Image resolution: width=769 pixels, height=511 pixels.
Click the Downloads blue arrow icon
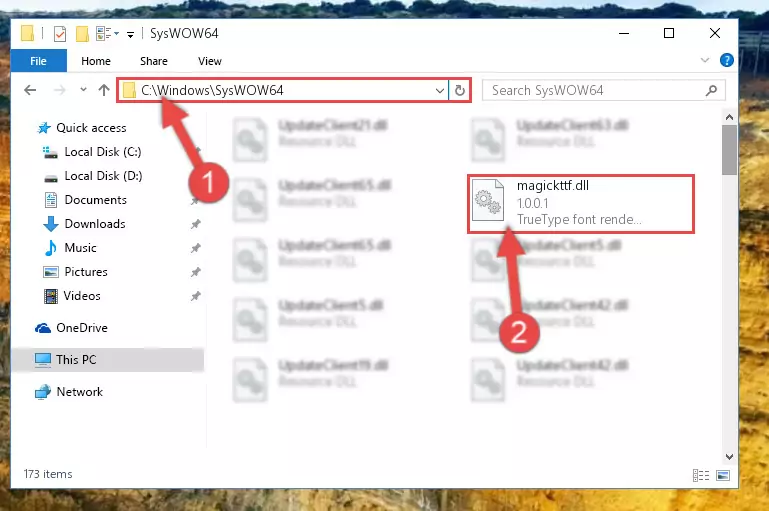51,224
